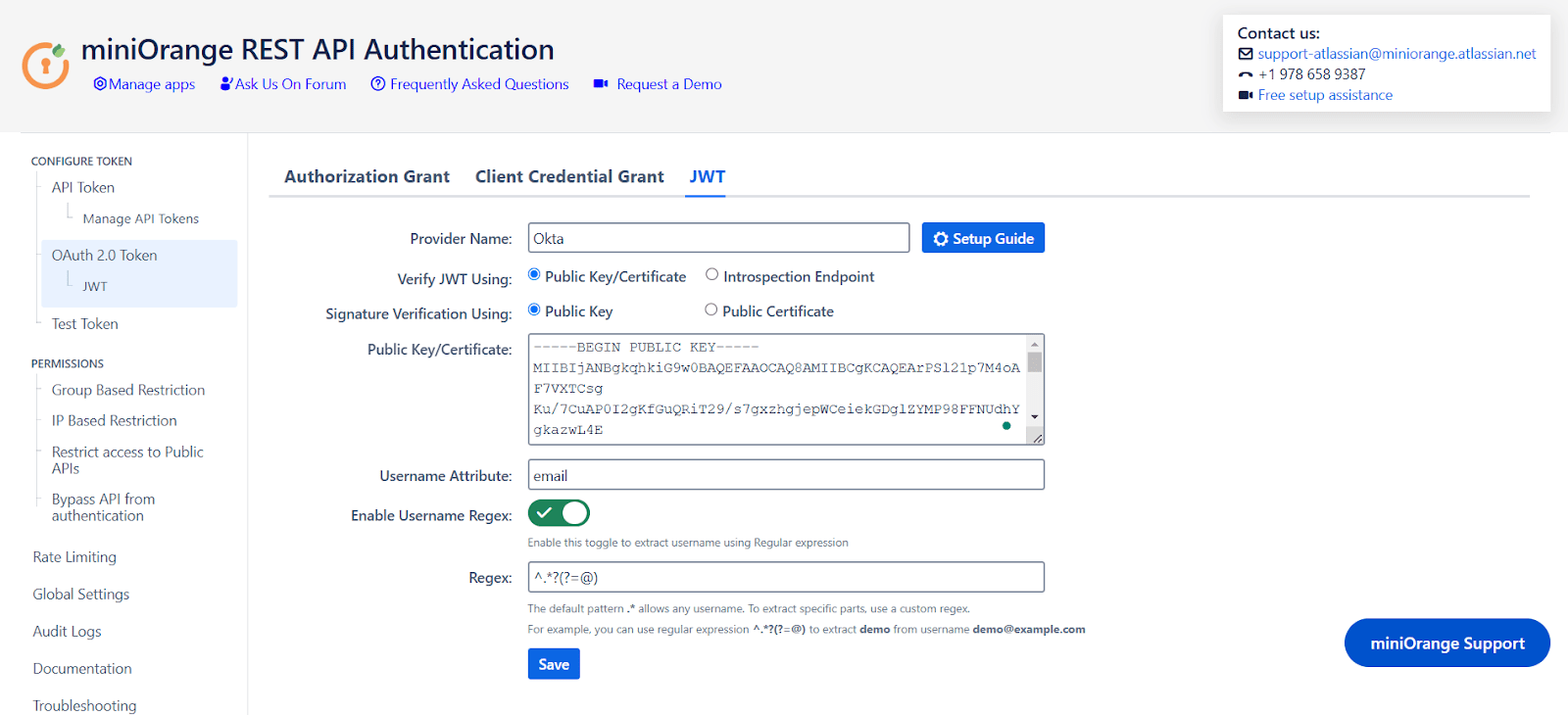Click the miniOrange logo icon
Viewport: 1568px width, 715px height.
pos(45,66)
